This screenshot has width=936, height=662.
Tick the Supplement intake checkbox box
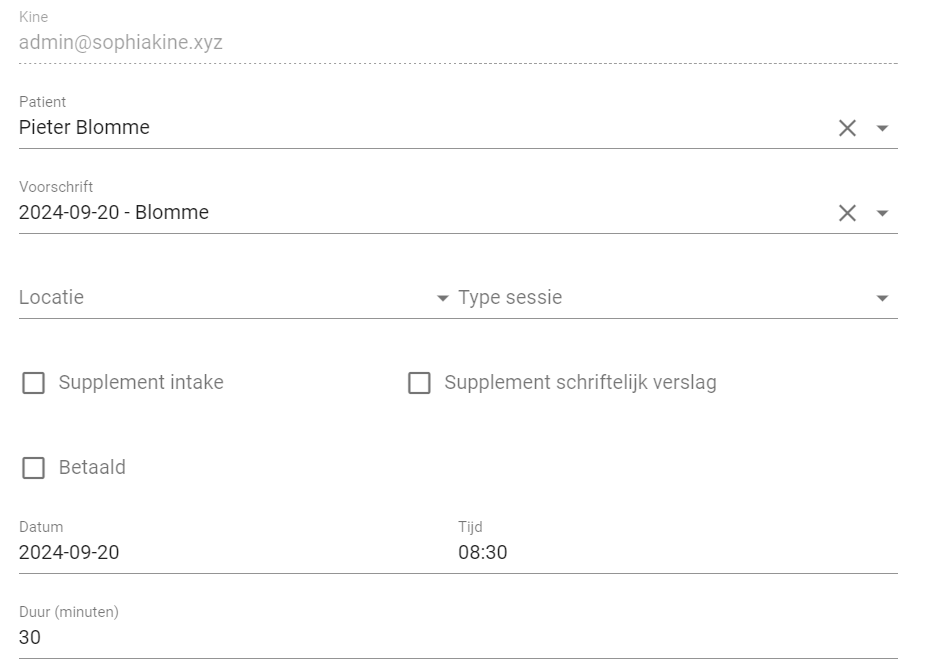point(34,383)
